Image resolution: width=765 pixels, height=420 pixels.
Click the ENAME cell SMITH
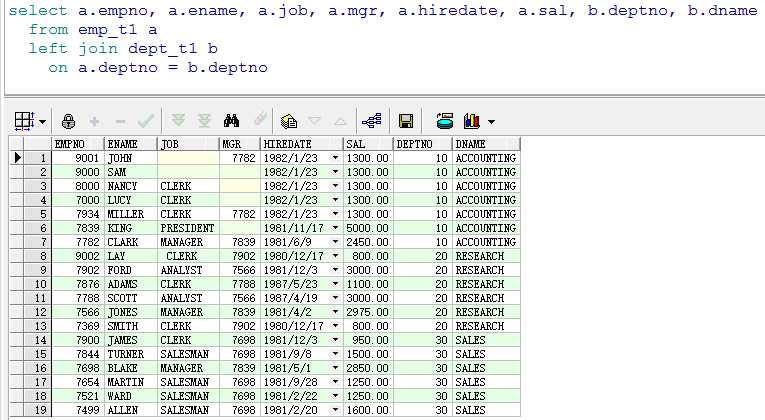(x=131, y=326)
